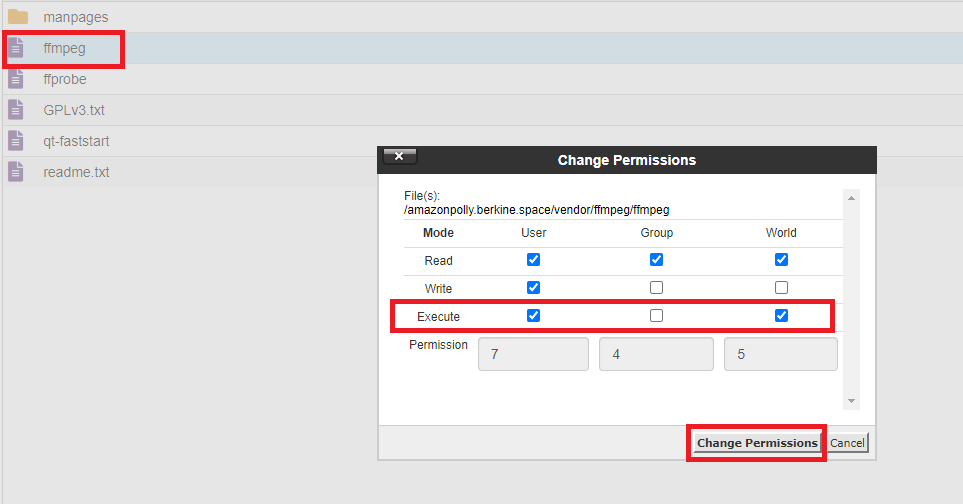Select the ffprobe file name
The height and width of the screenshot is (504, 963).
tap(65, 79)
